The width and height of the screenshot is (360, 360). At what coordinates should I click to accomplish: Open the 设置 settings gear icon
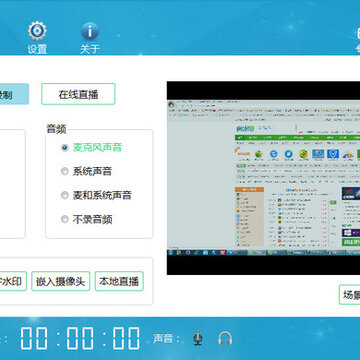pyautogui.click(x=37, y=31)
